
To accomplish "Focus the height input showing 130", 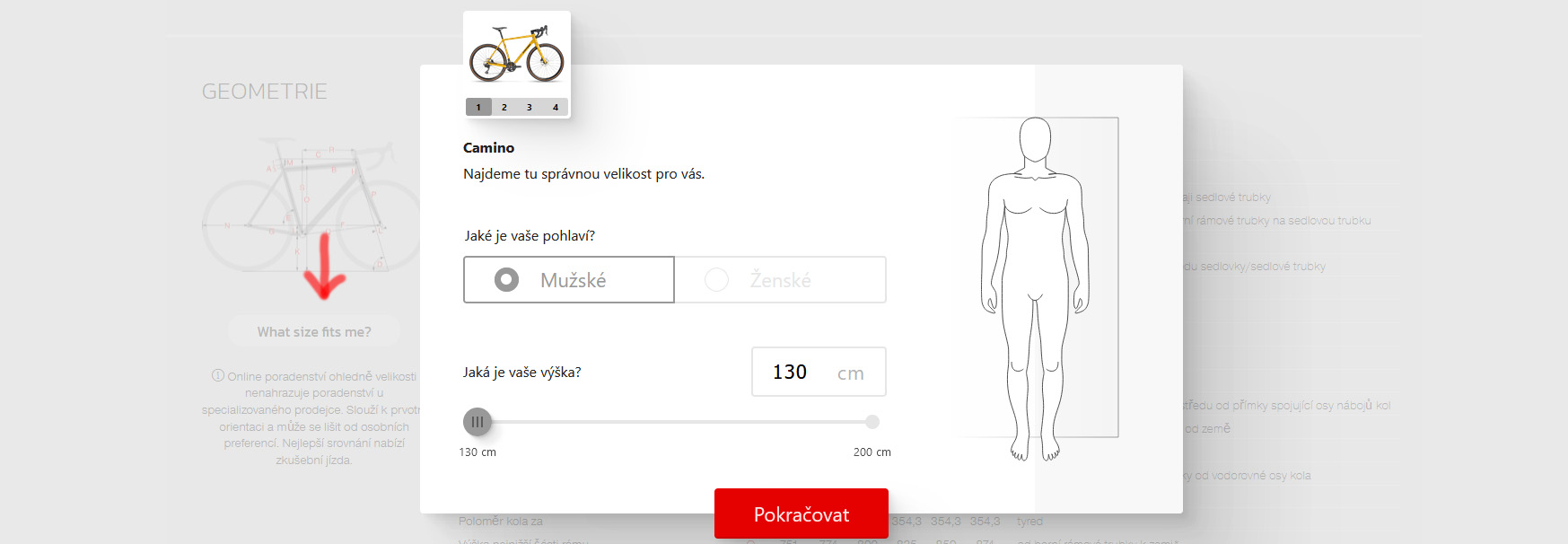I will (819, 372).
